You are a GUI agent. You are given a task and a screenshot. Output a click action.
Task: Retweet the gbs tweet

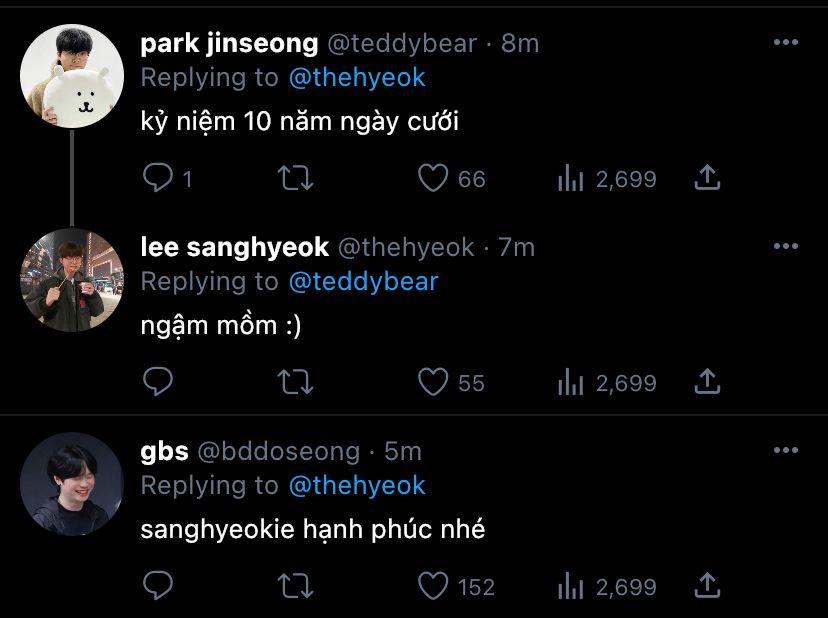296,586
